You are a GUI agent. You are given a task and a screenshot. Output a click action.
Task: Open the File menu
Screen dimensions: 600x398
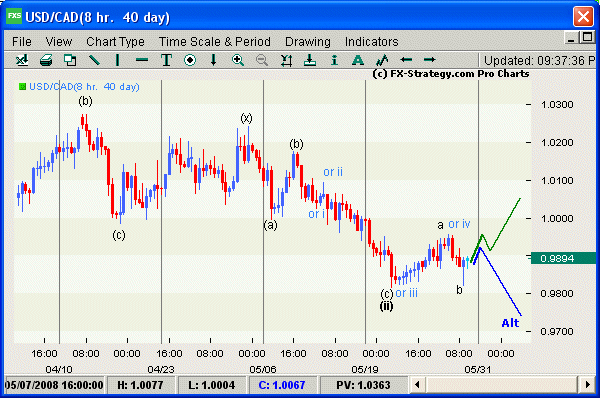[22, 41]
